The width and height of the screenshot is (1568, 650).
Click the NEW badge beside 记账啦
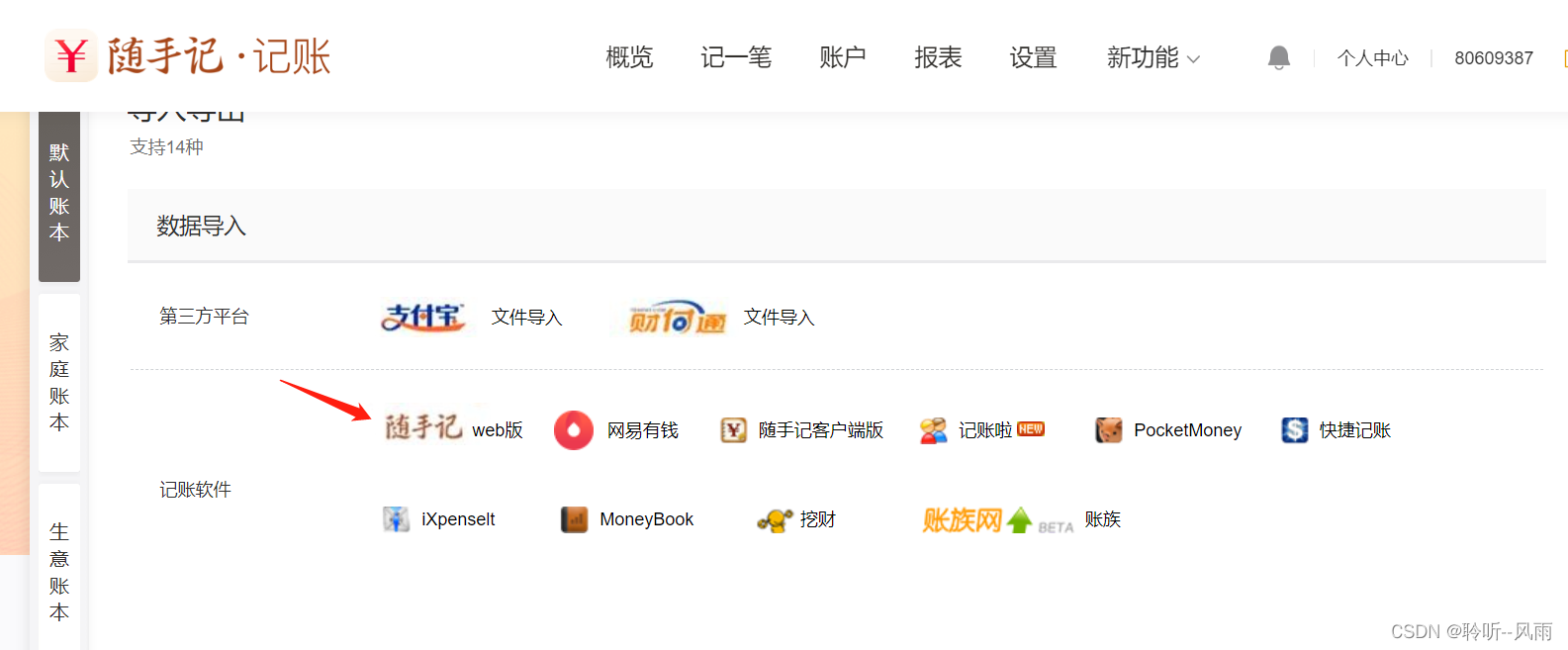click(1031, 429)
